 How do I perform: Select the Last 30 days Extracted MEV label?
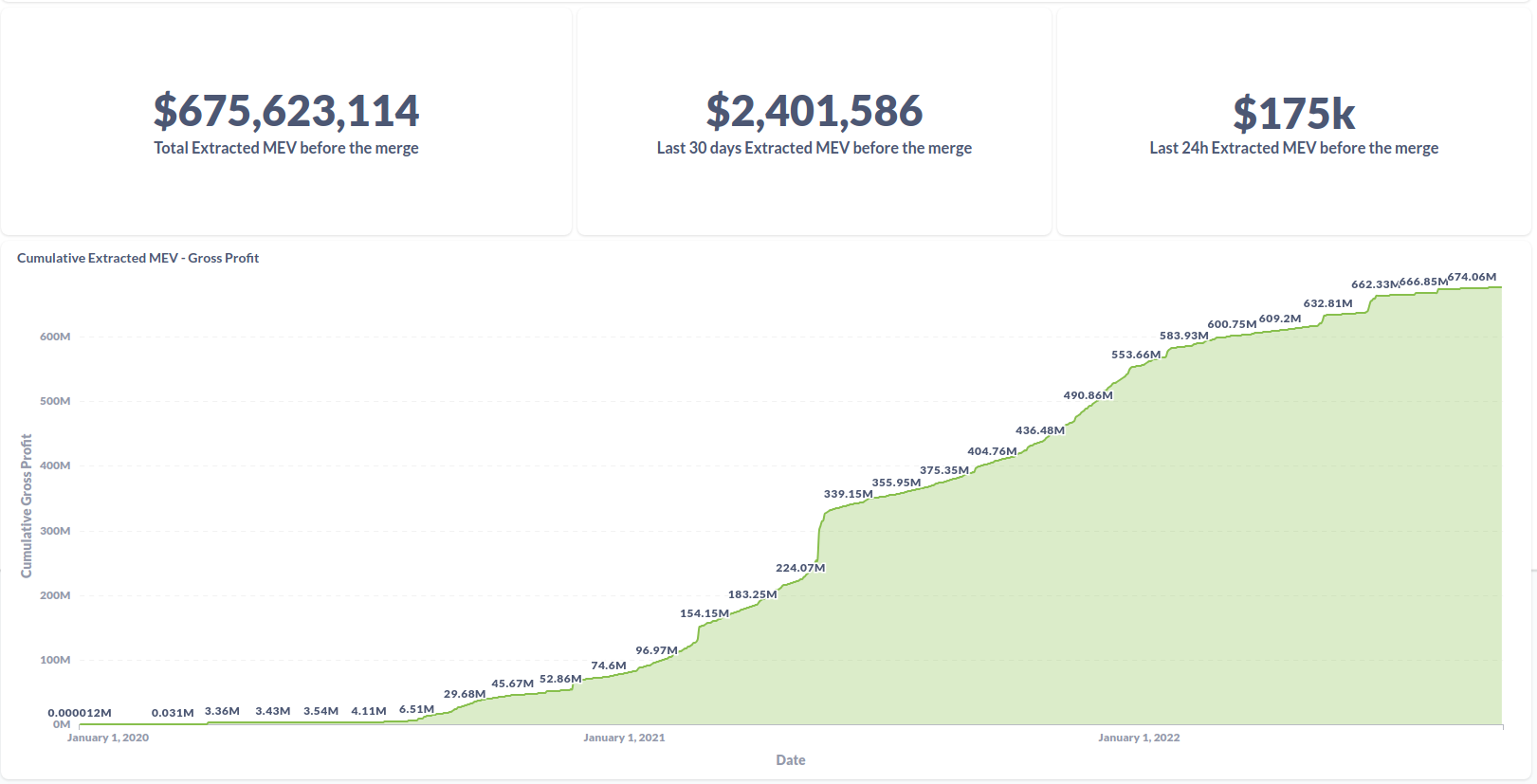pos(814,148)
